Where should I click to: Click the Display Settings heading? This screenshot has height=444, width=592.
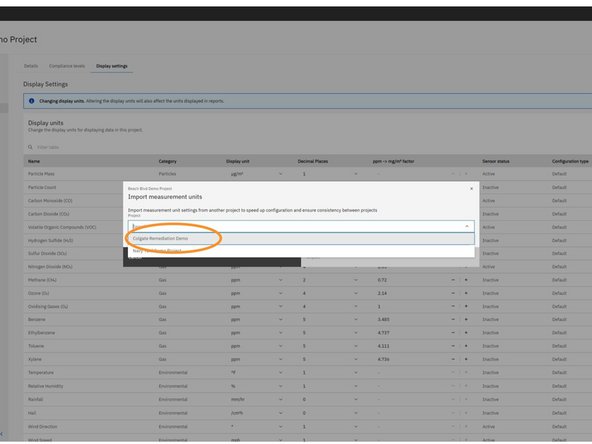(x=46, y=84)
